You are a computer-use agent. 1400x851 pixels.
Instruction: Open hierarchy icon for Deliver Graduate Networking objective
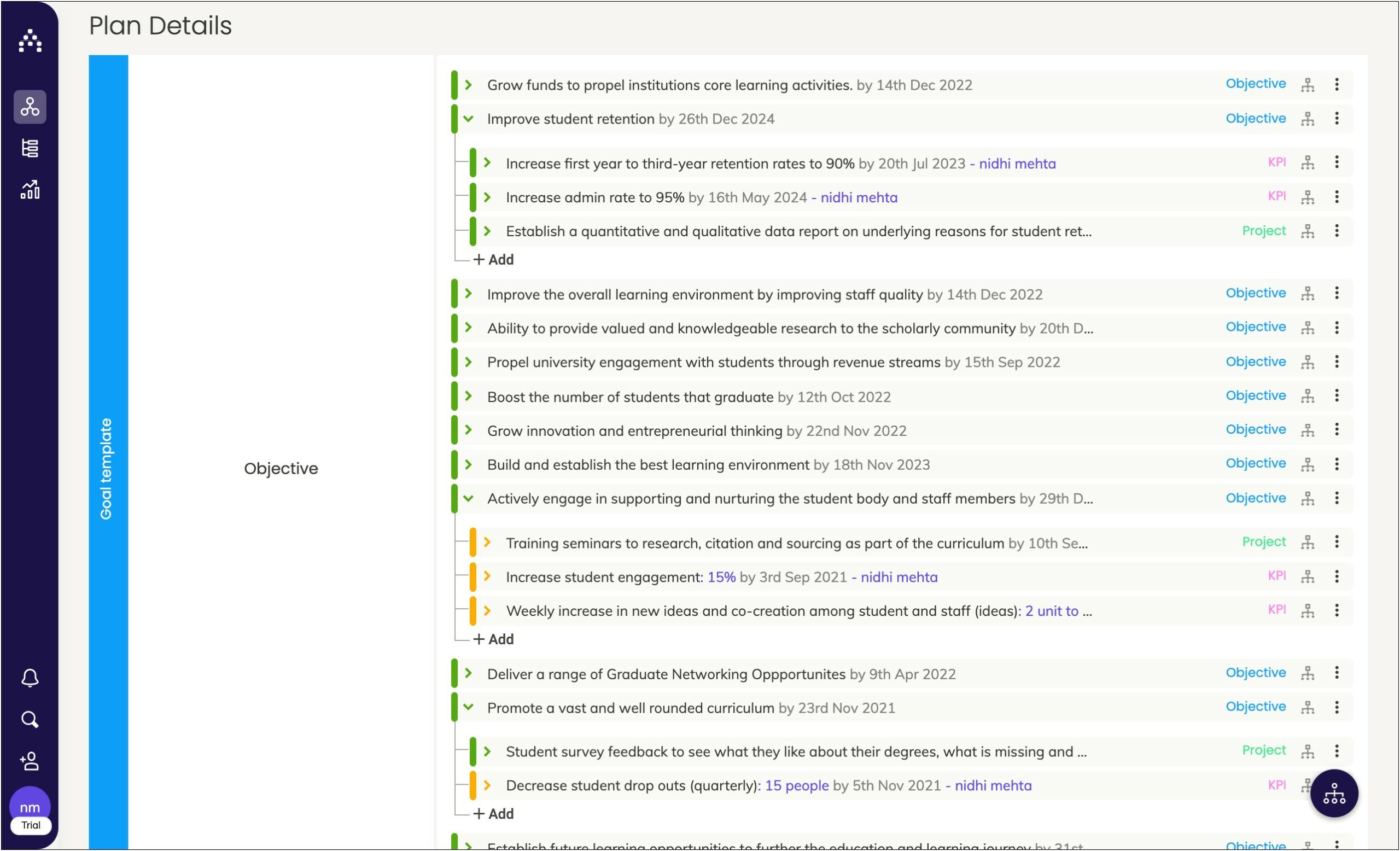[x=1308, y=673]
